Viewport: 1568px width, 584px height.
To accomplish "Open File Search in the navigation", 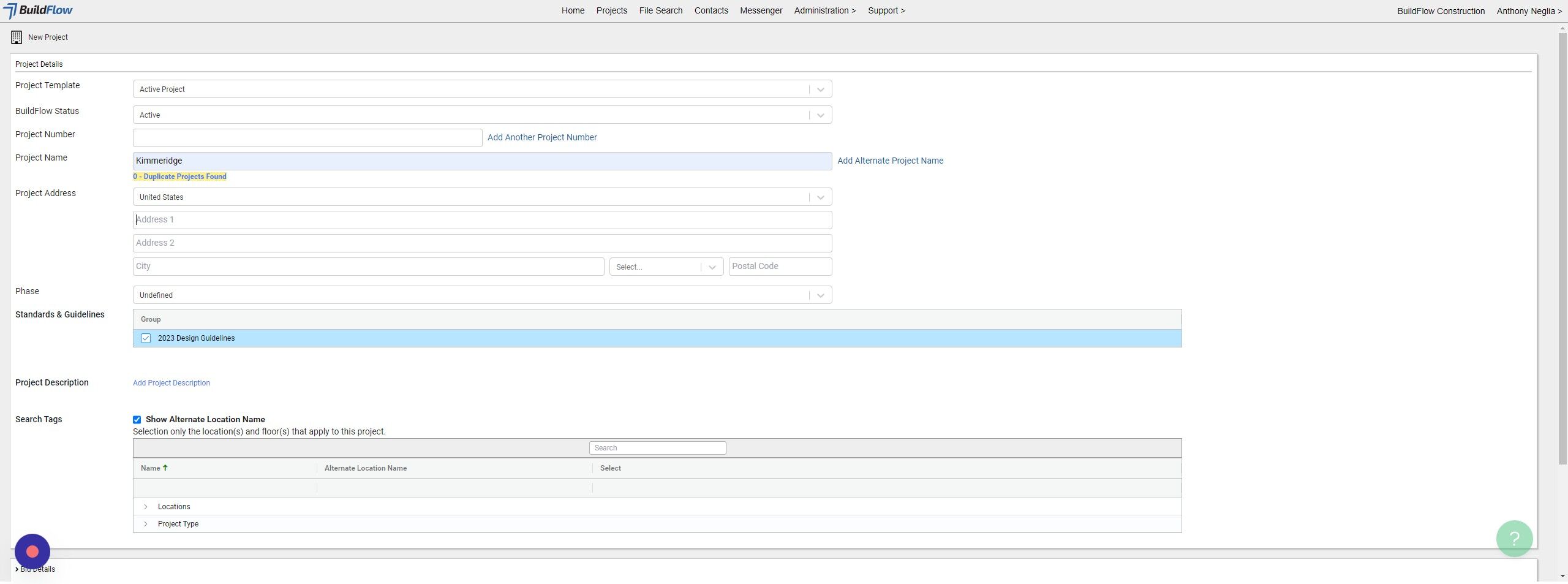I will pyautogui.click(x=660, y=10).
